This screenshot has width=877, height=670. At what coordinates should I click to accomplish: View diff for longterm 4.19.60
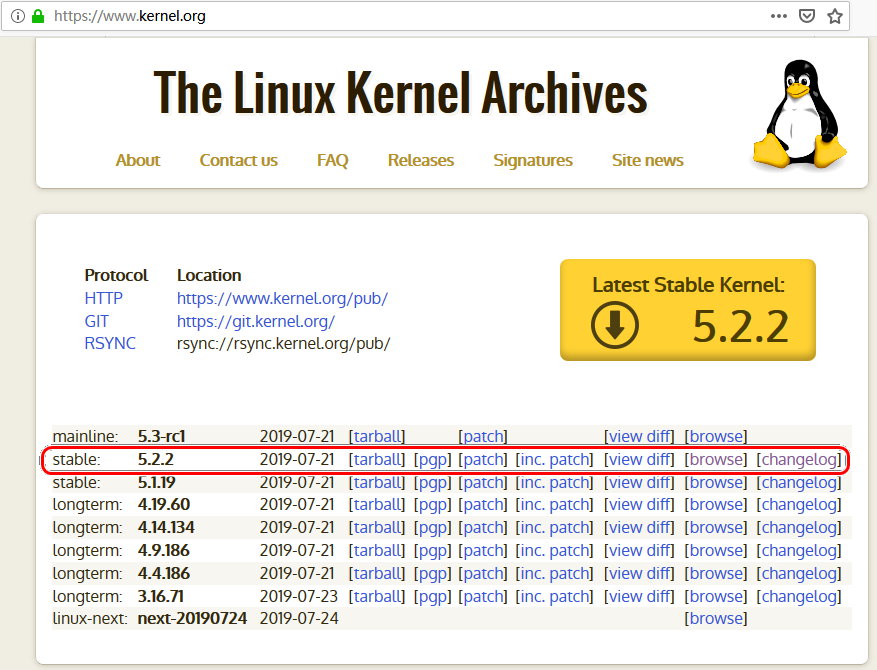pos(639,504)
